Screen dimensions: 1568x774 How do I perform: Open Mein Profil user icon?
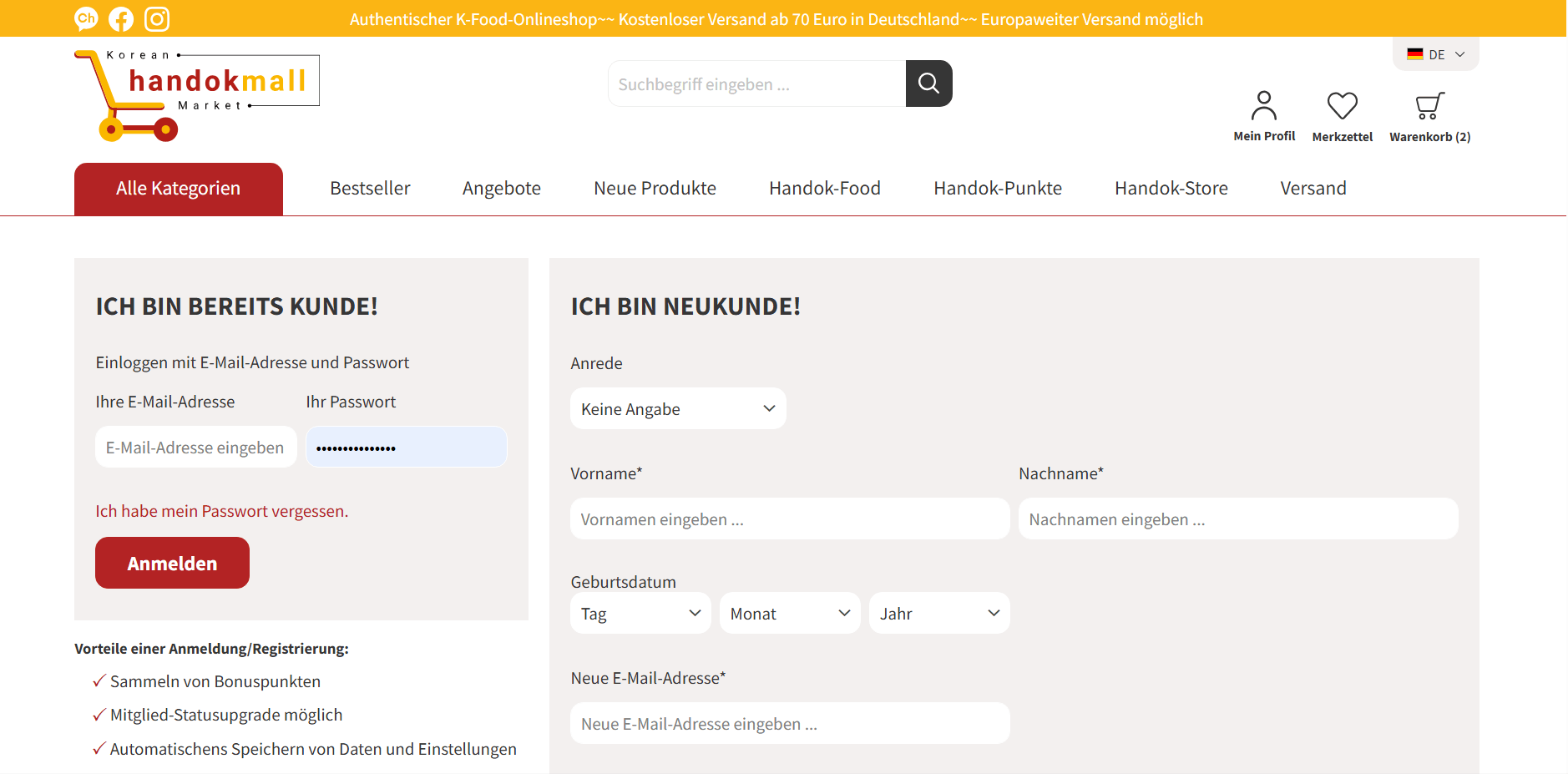pos(1263,106)
